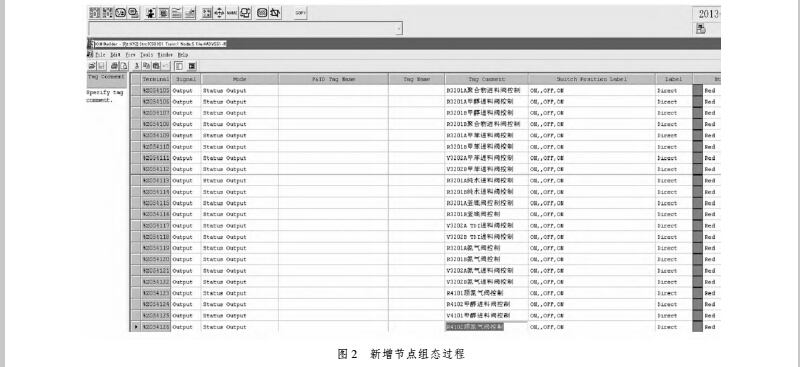800x367 pixels.
Task: Click the clear screen icon
Action: [262, 13]
